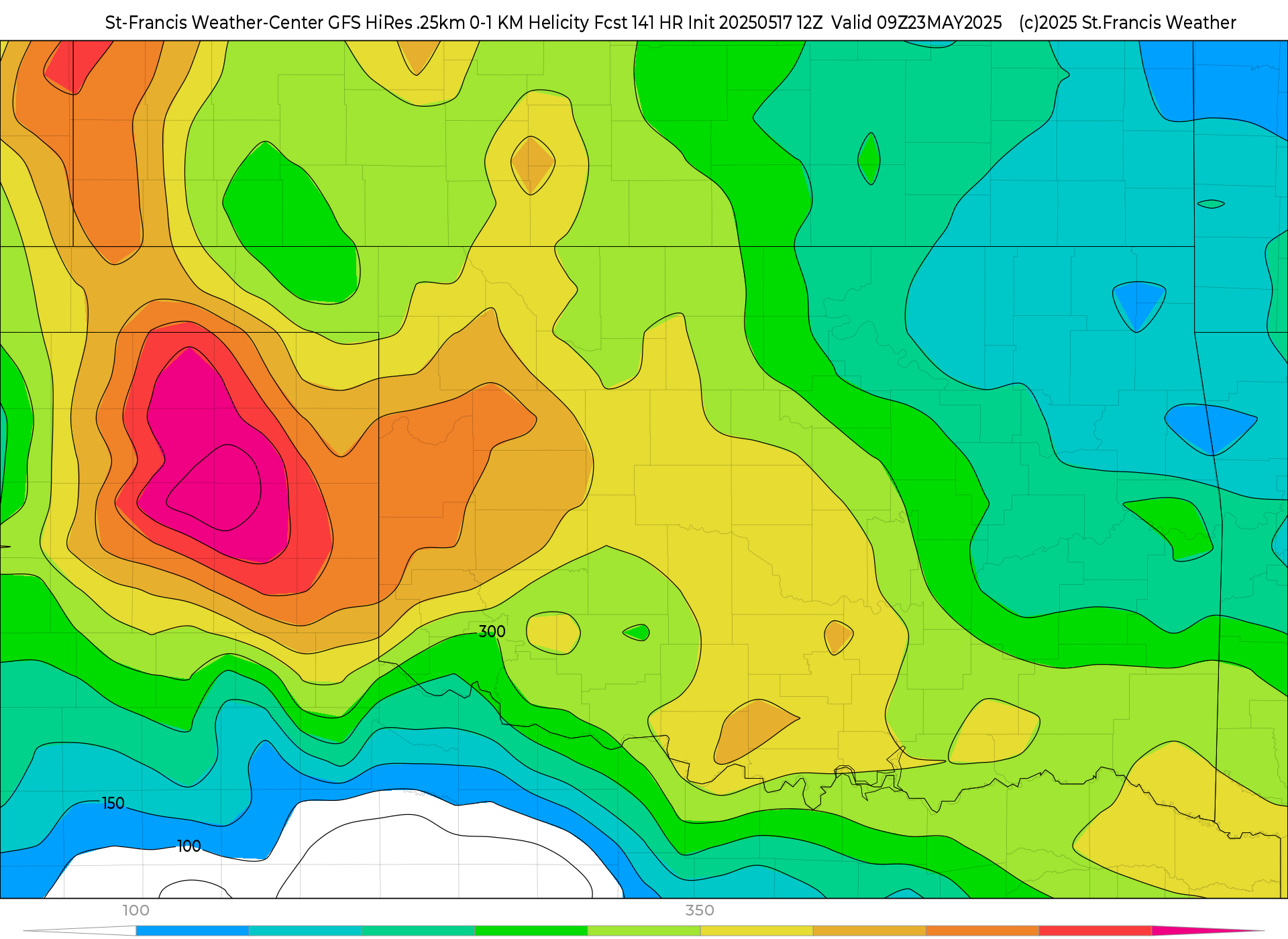Image resolution: width=1288 pixels, height=939 pixels.
Task: Click the black '100' contour label on the map
Action: tap(189, 846)
